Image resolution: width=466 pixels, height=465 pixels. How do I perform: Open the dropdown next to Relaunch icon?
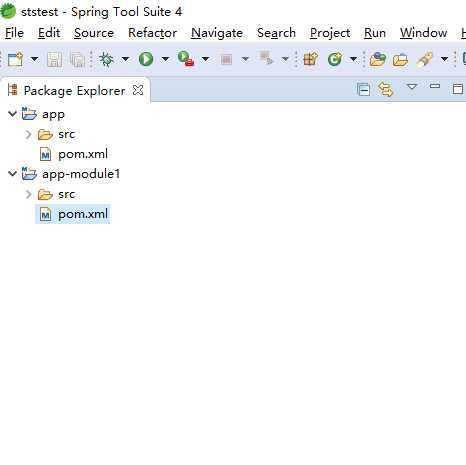tap(205, 59)
